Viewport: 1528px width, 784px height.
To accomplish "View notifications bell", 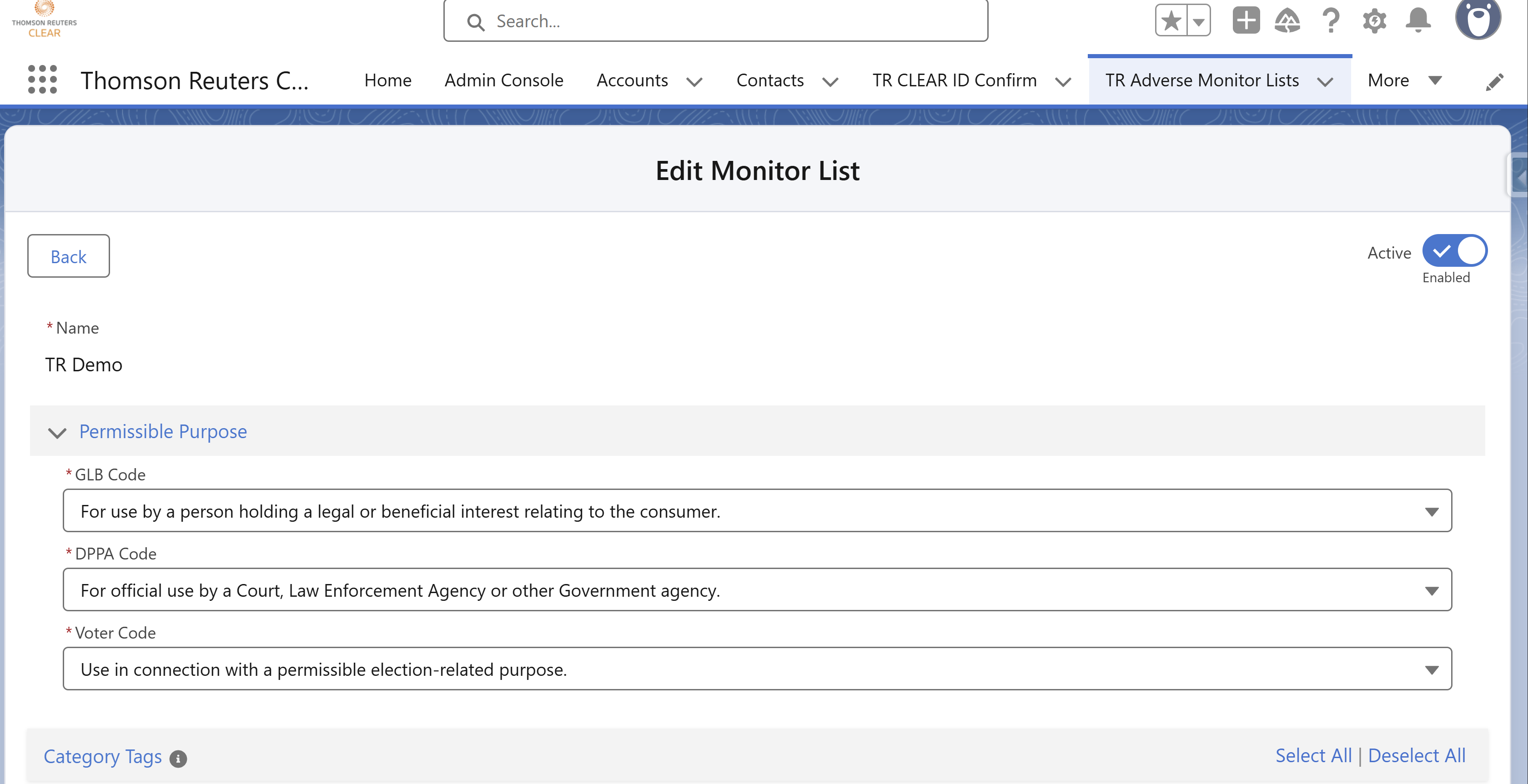I will (1418, 21).
